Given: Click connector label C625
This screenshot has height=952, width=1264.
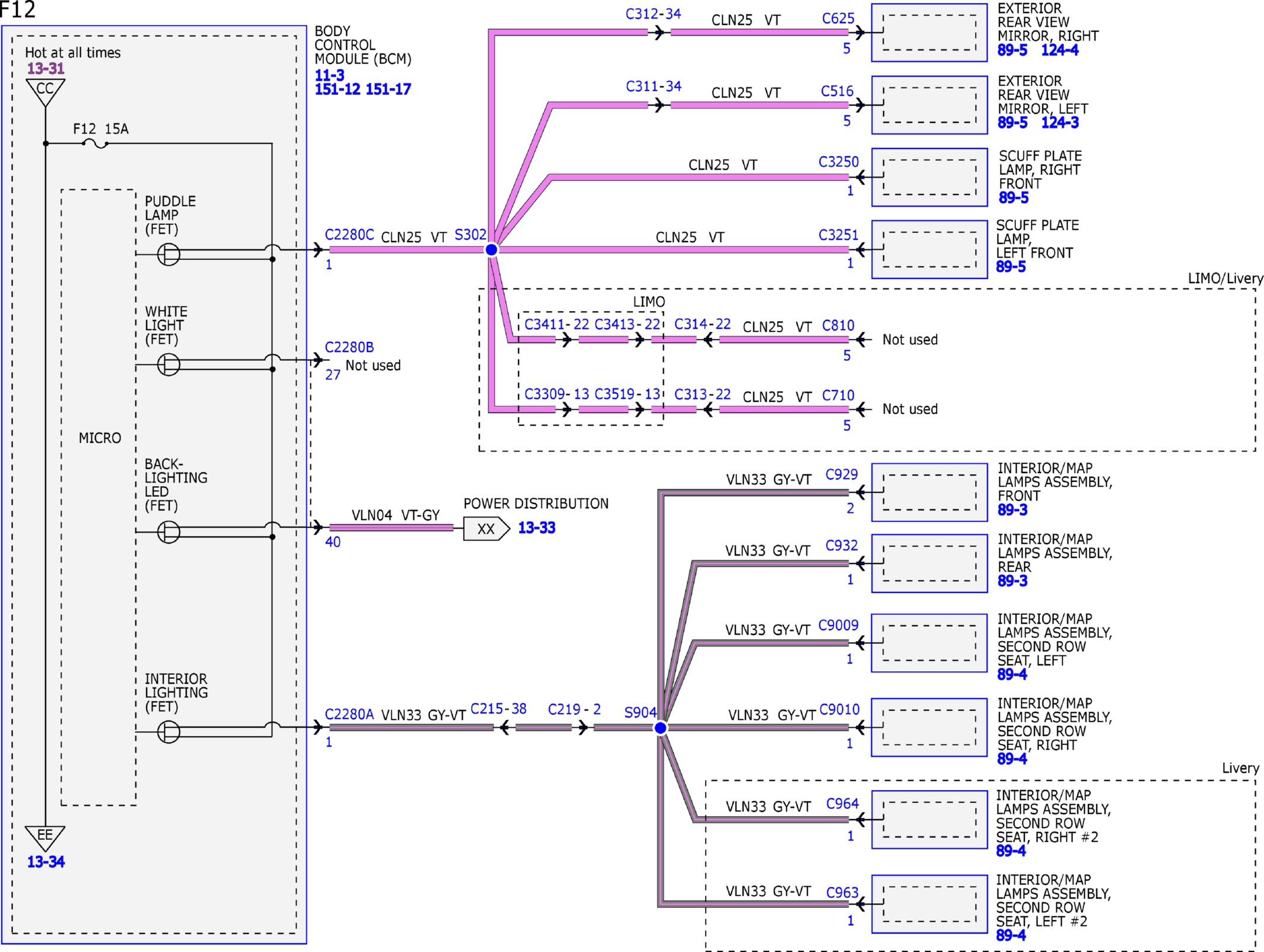Looking at the screenshot, I should [838, 19].
